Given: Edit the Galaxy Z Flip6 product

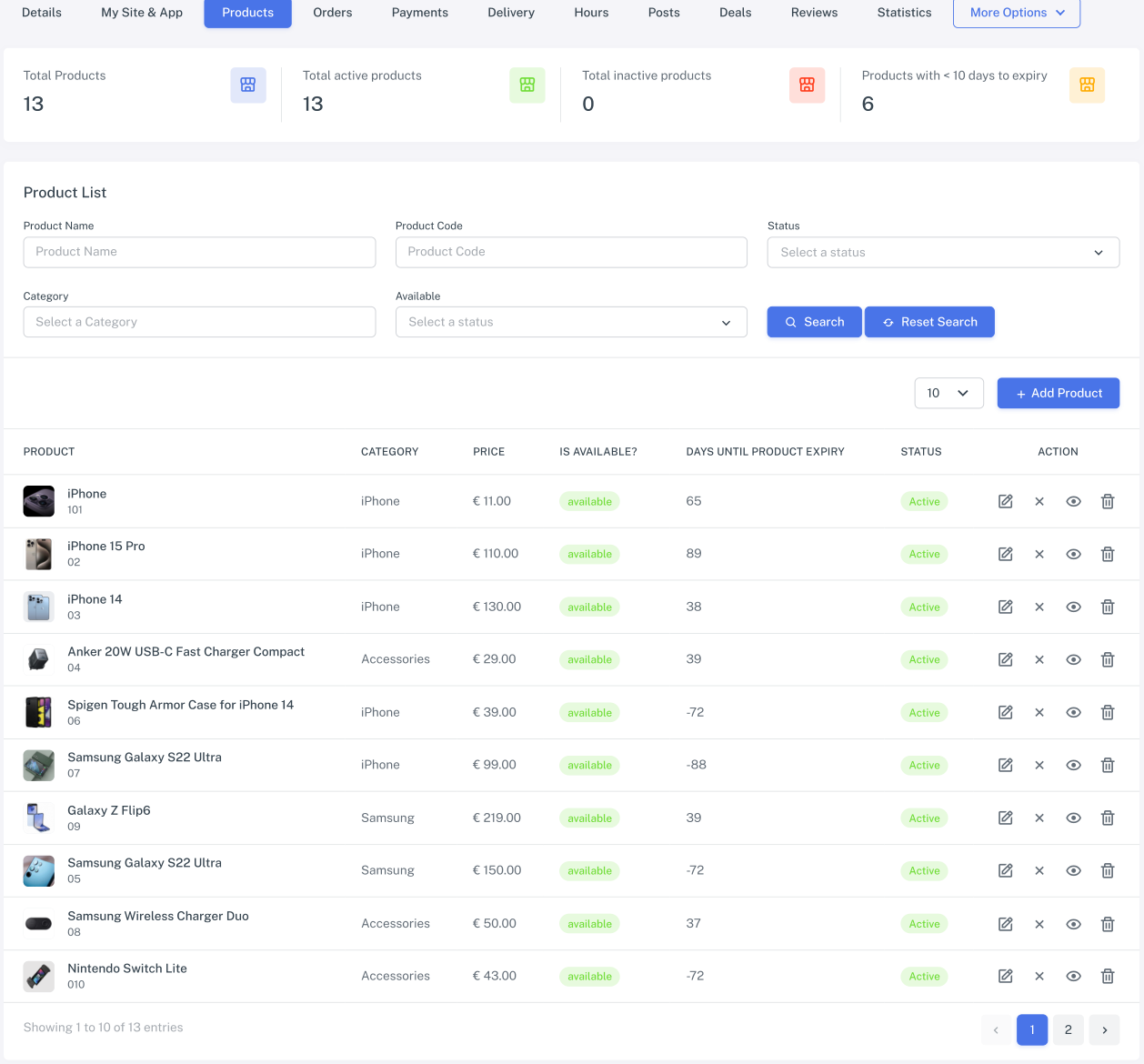Looking at the screenshot, I should coord(1005,818).
